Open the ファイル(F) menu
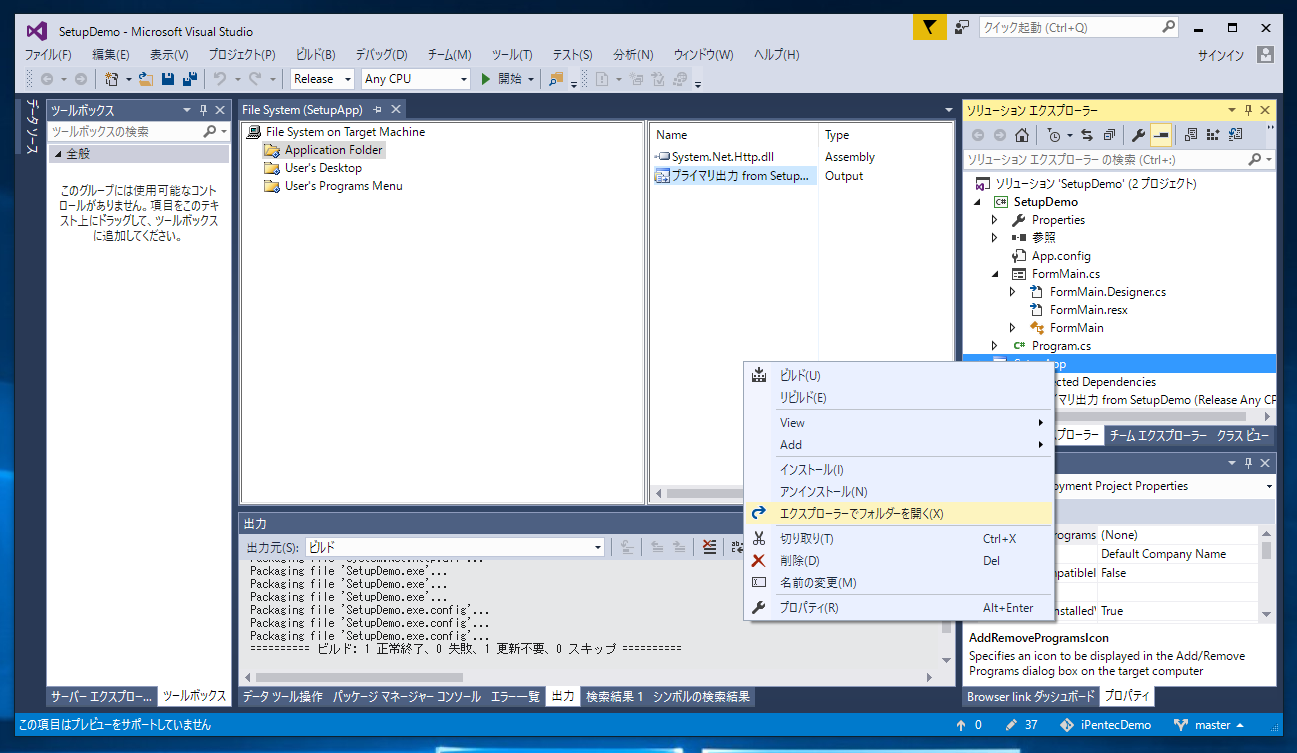This screenshot has width=1297, height=753. click(x=48, y=55)
